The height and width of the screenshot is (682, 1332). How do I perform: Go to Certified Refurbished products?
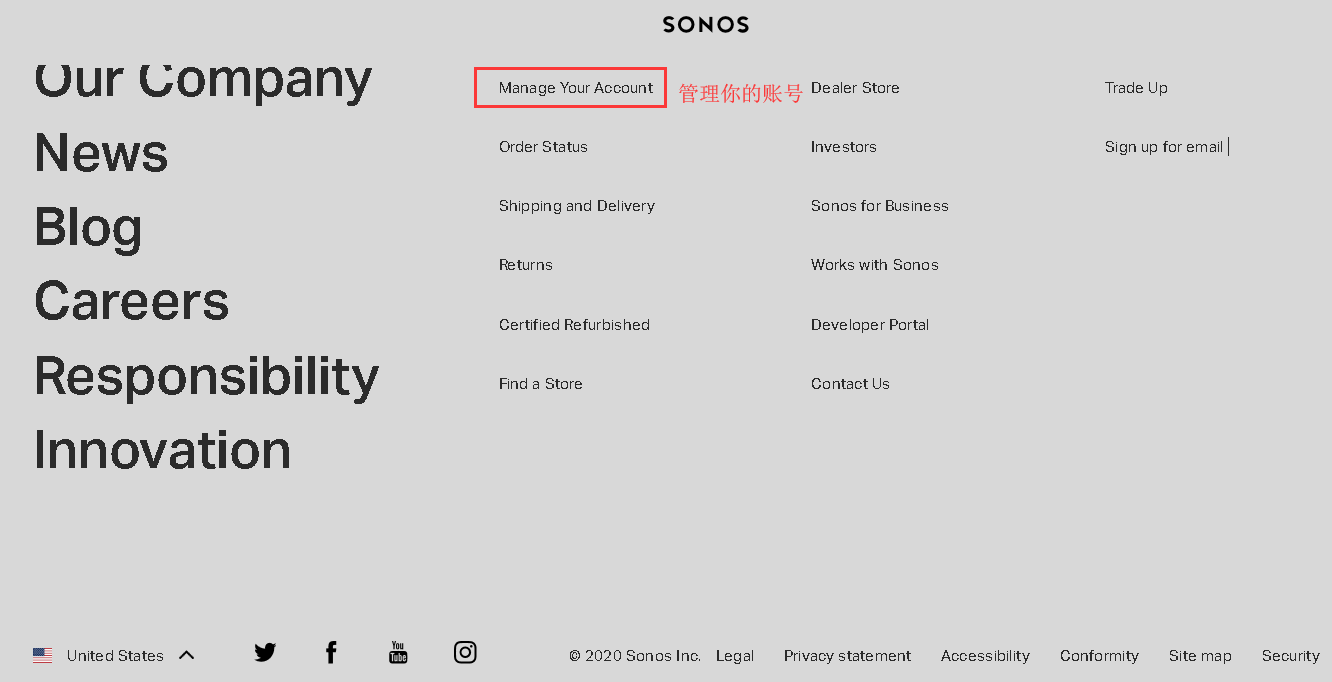click(574, 325)
